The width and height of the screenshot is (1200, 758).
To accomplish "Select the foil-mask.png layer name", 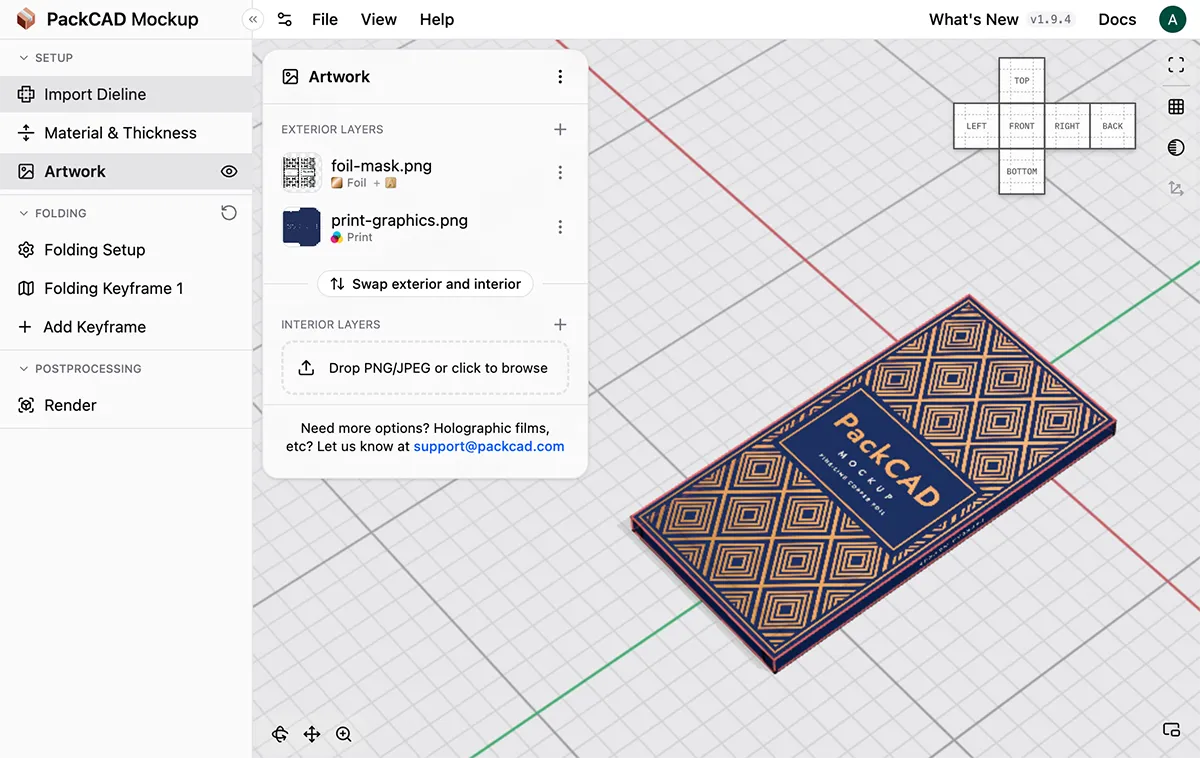I will (381, 166).
